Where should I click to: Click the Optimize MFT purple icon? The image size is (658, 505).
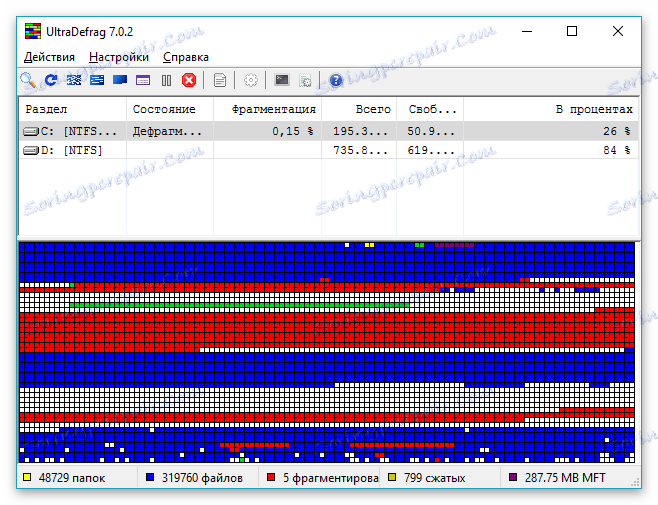(143, 80)
